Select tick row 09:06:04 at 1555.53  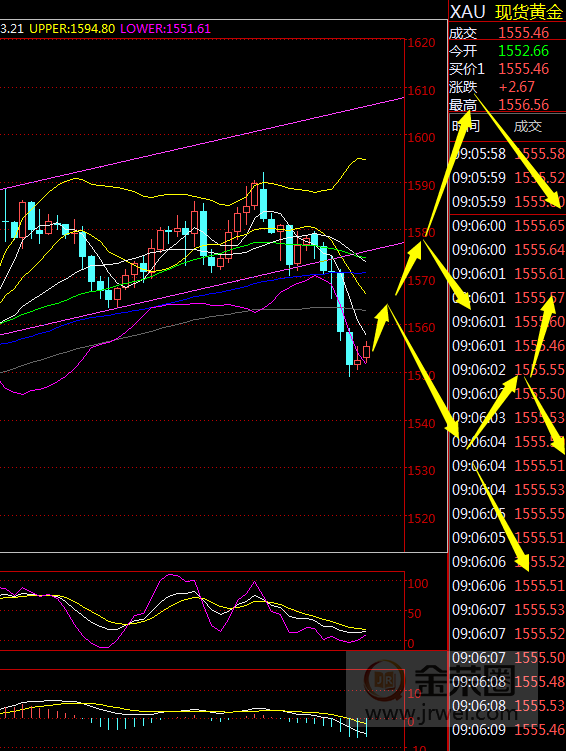pos(508,489)
